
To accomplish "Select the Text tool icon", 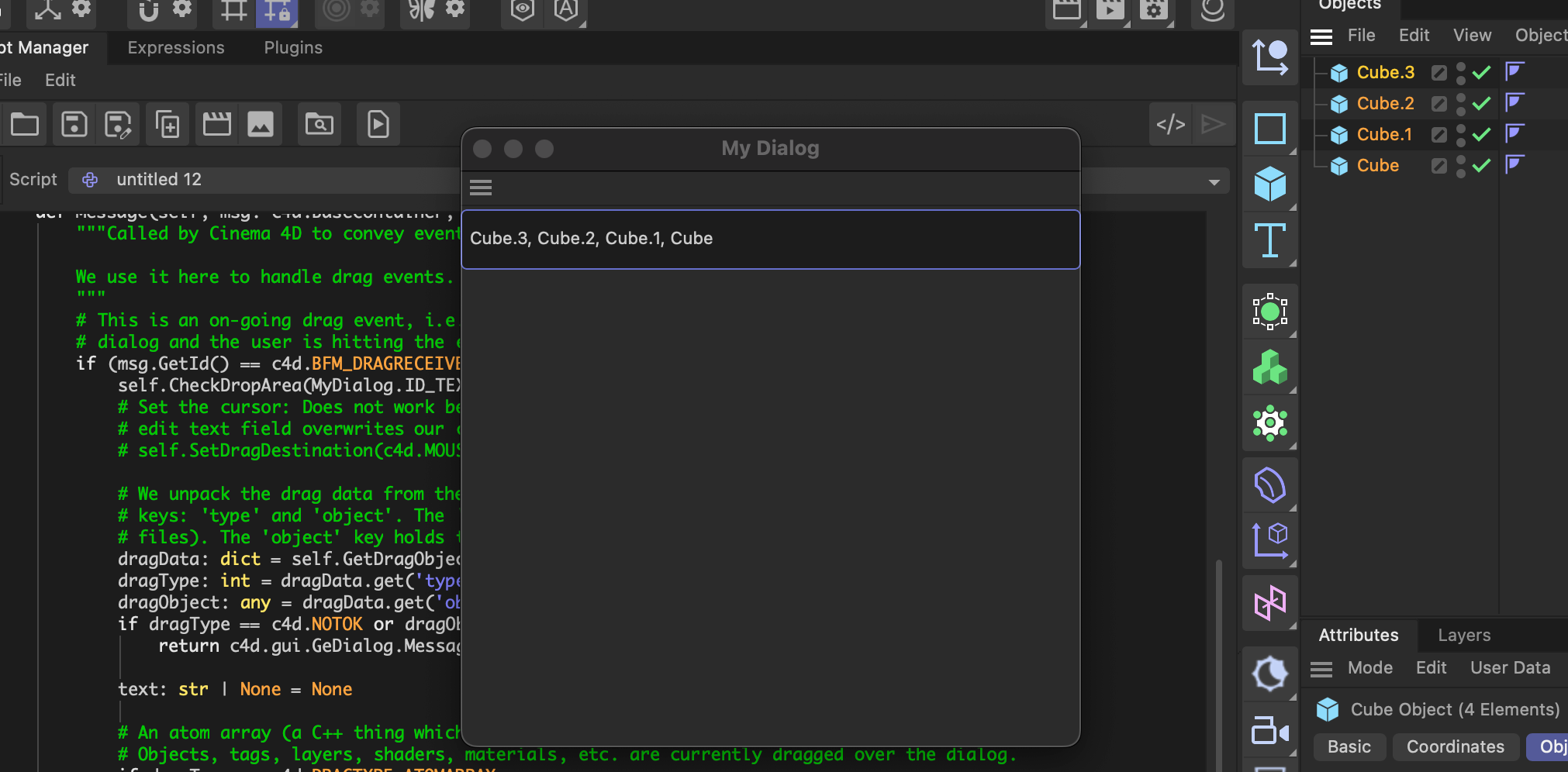I will pyautogui.click(x=1270, y=240).
